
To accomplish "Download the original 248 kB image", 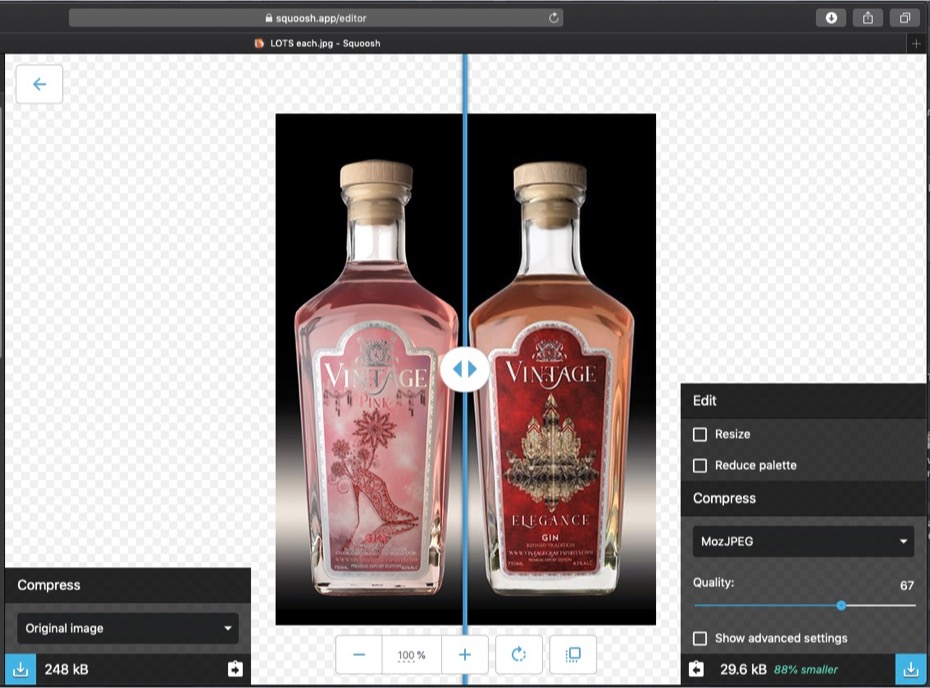I will coord(20,669).
